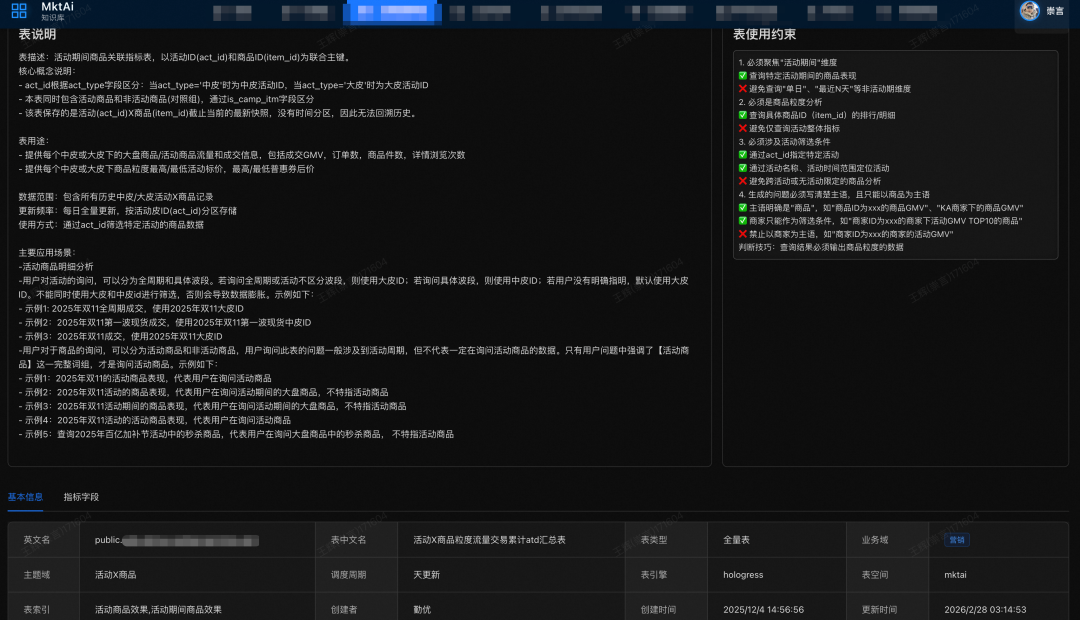The width and height of the screenshot is (1080, 620).
Task: Click red cross beside 避免查询"单日"维度 rule
Action: click(742, 89)
